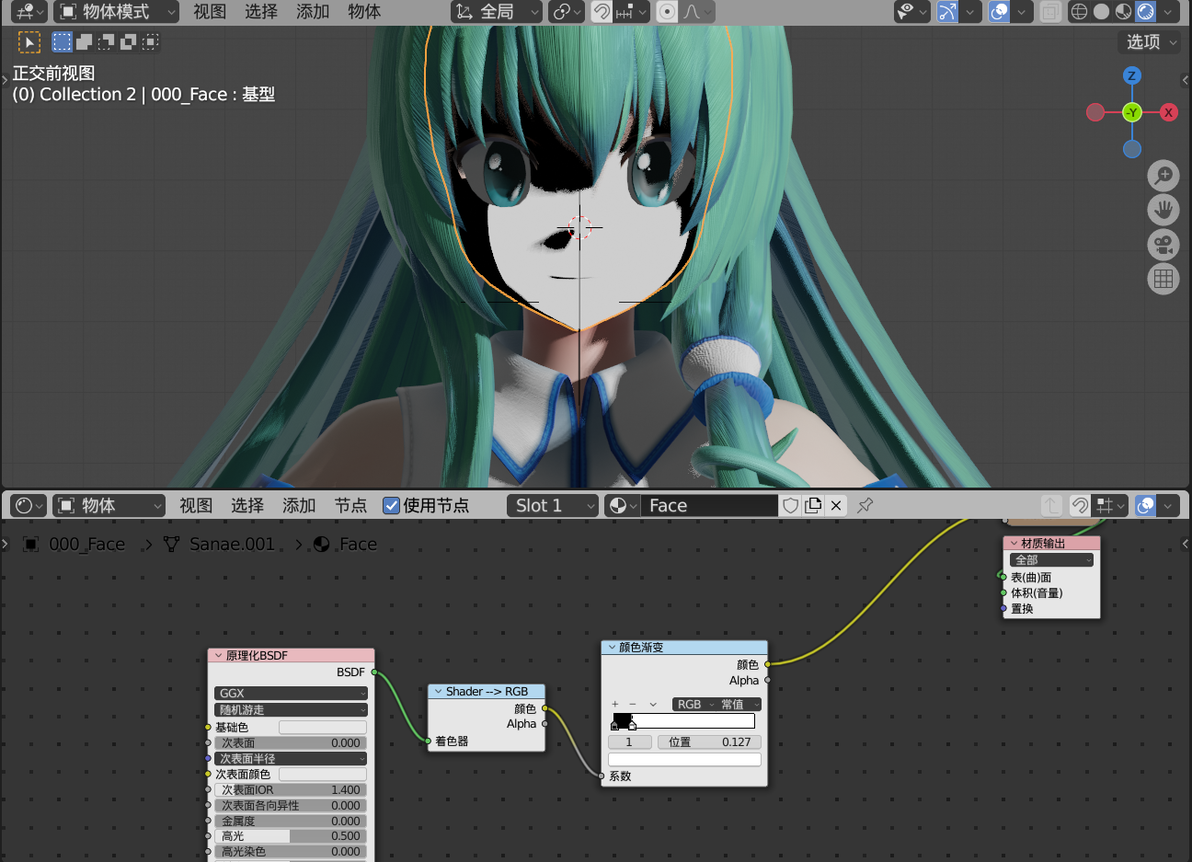The height and width of the screenshot is (862, 1192).
Task: Unlink the Face material with X icon
Action: [836, 505]
